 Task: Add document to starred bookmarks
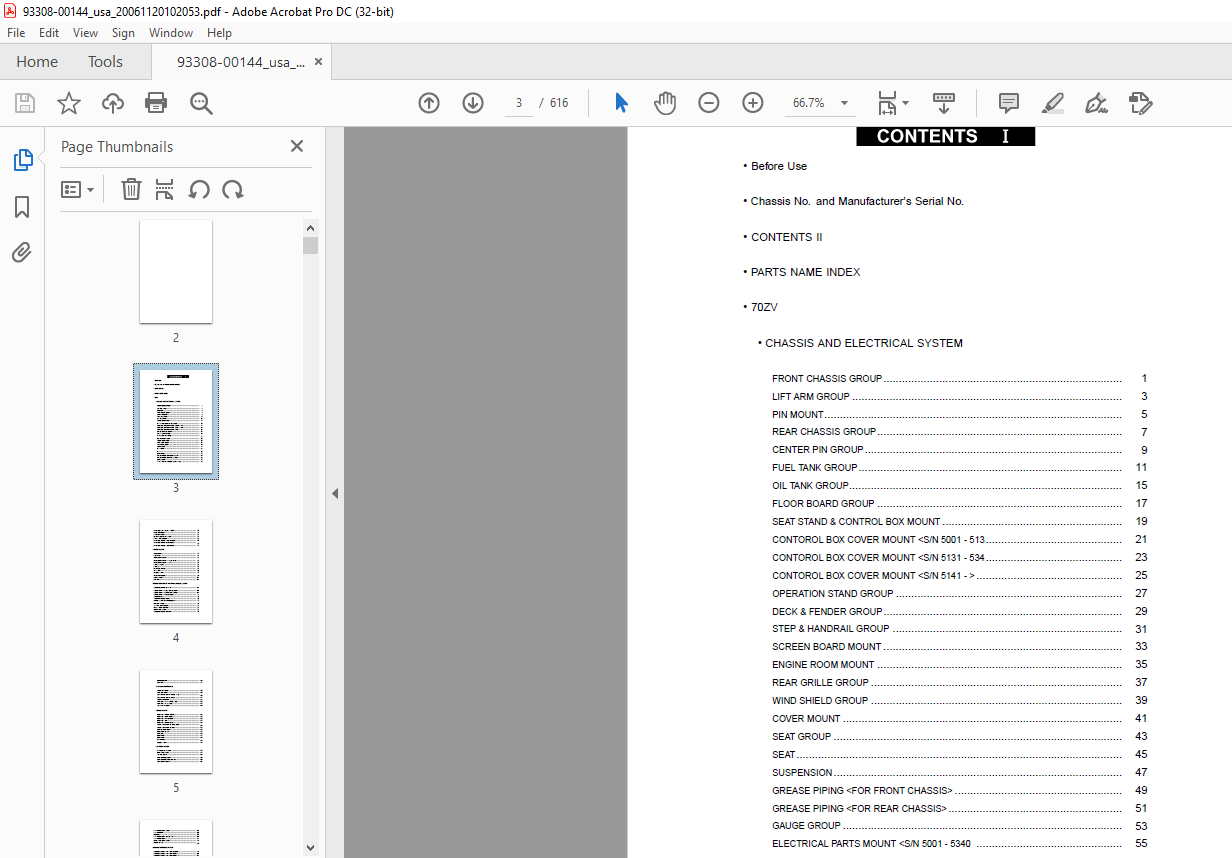point(69,103)
